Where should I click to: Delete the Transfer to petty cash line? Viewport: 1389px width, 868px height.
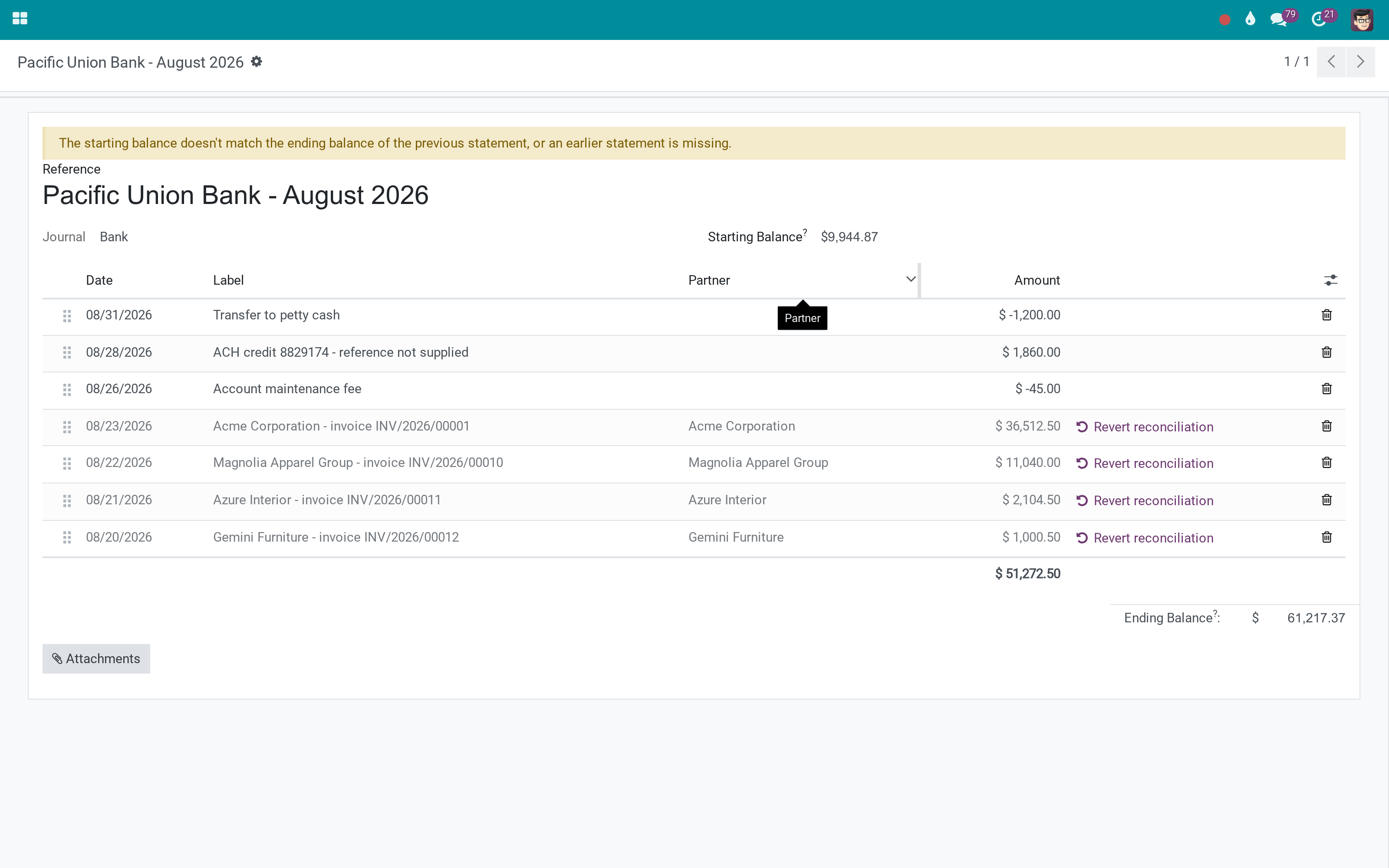[1326, 315]
